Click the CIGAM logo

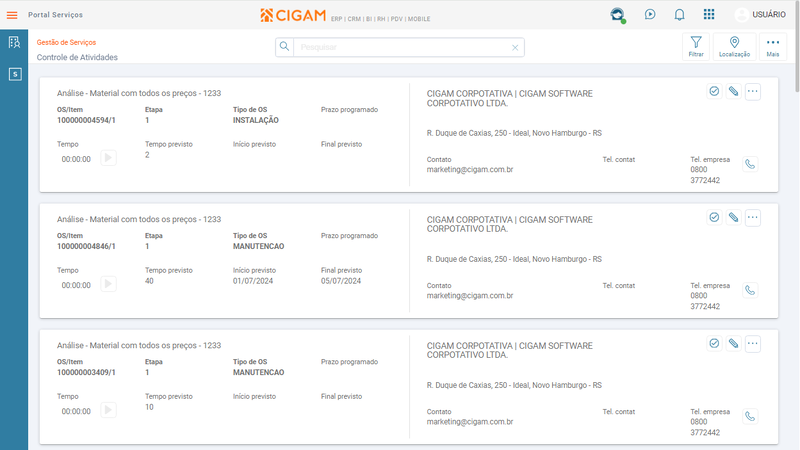point(293,15)
